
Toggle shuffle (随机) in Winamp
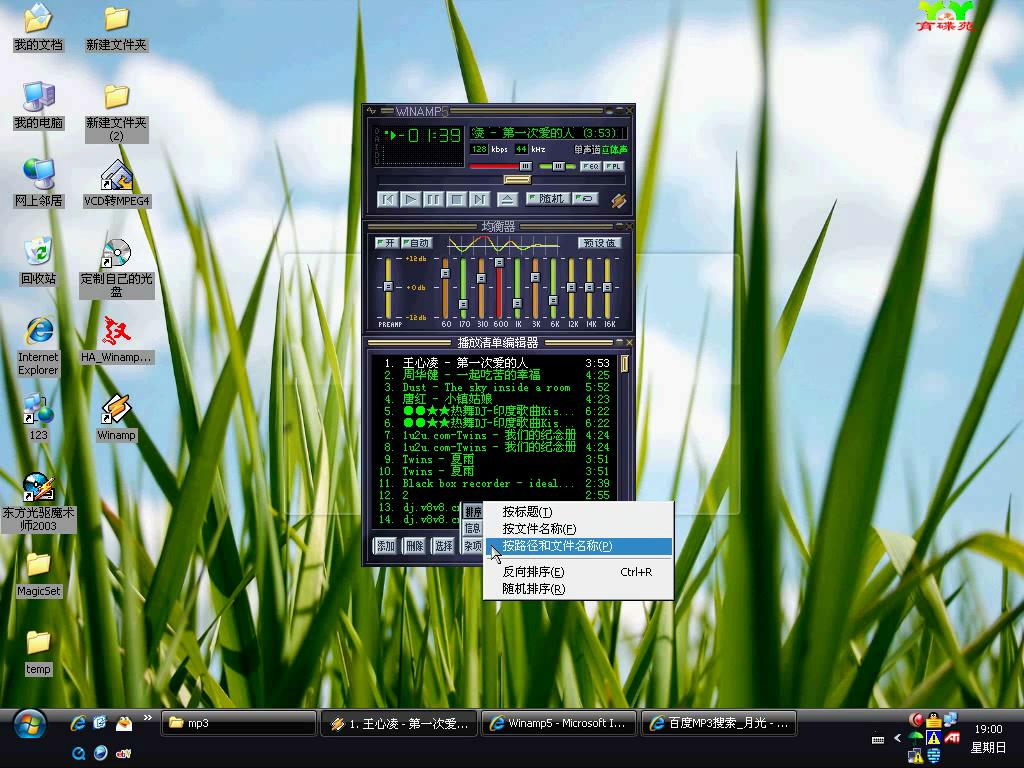click(x=547, y=199)
